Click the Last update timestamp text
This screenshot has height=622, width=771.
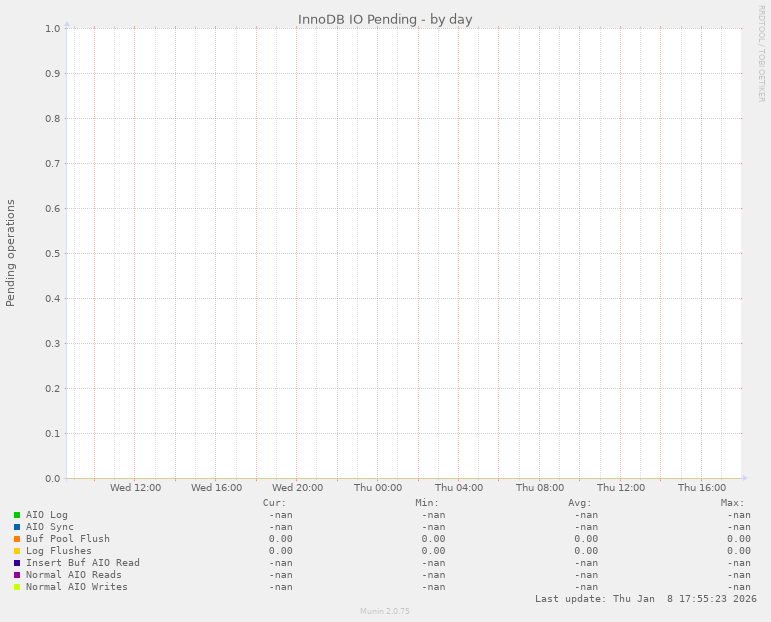click(x=646, y=599)
